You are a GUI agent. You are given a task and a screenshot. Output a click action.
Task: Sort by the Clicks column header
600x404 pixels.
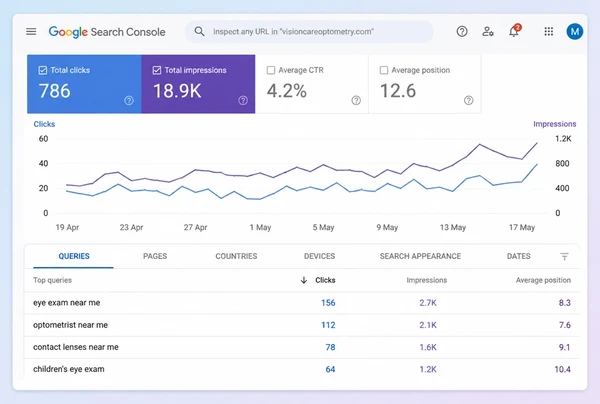pos(325,280)
